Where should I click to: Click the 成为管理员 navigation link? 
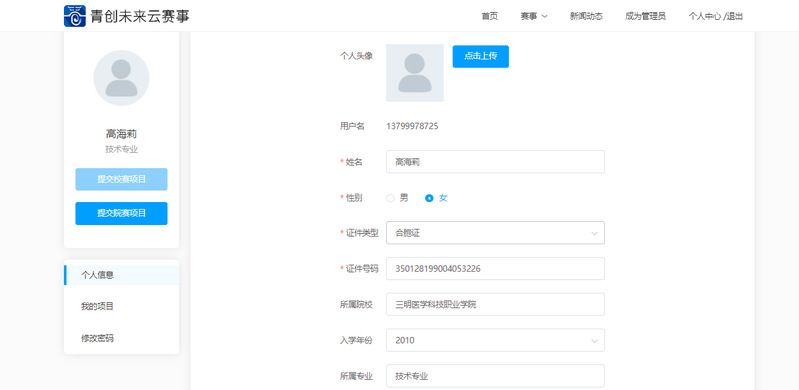(x=645, y=16)
